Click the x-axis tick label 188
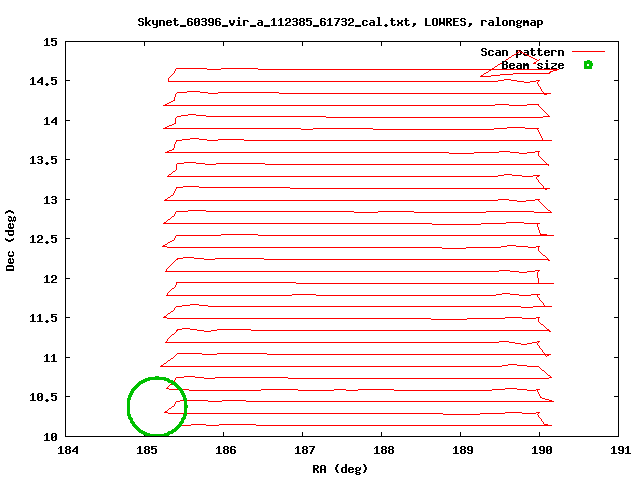The width and height of the screenshot is (640, 480). pyautogui.click(x=384, y=450)
